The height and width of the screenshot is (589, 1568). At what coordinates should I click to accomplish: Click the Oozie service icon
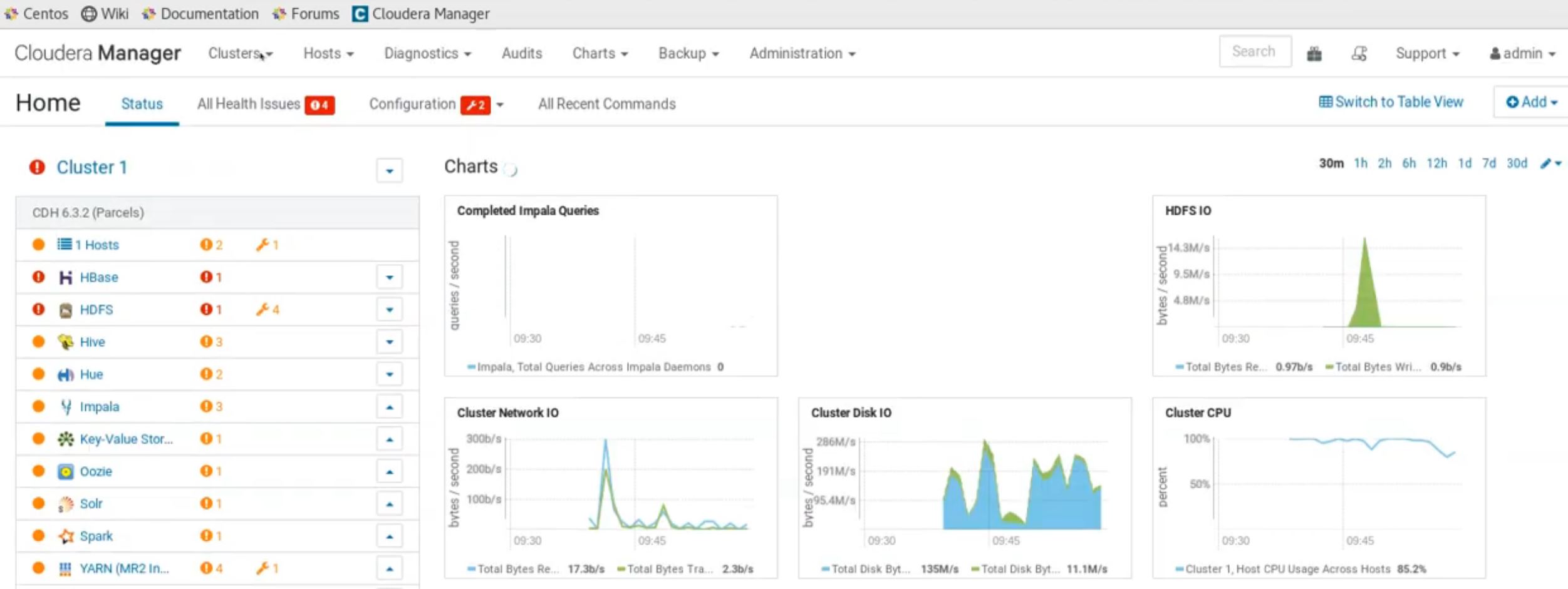[x=65, y=471]
